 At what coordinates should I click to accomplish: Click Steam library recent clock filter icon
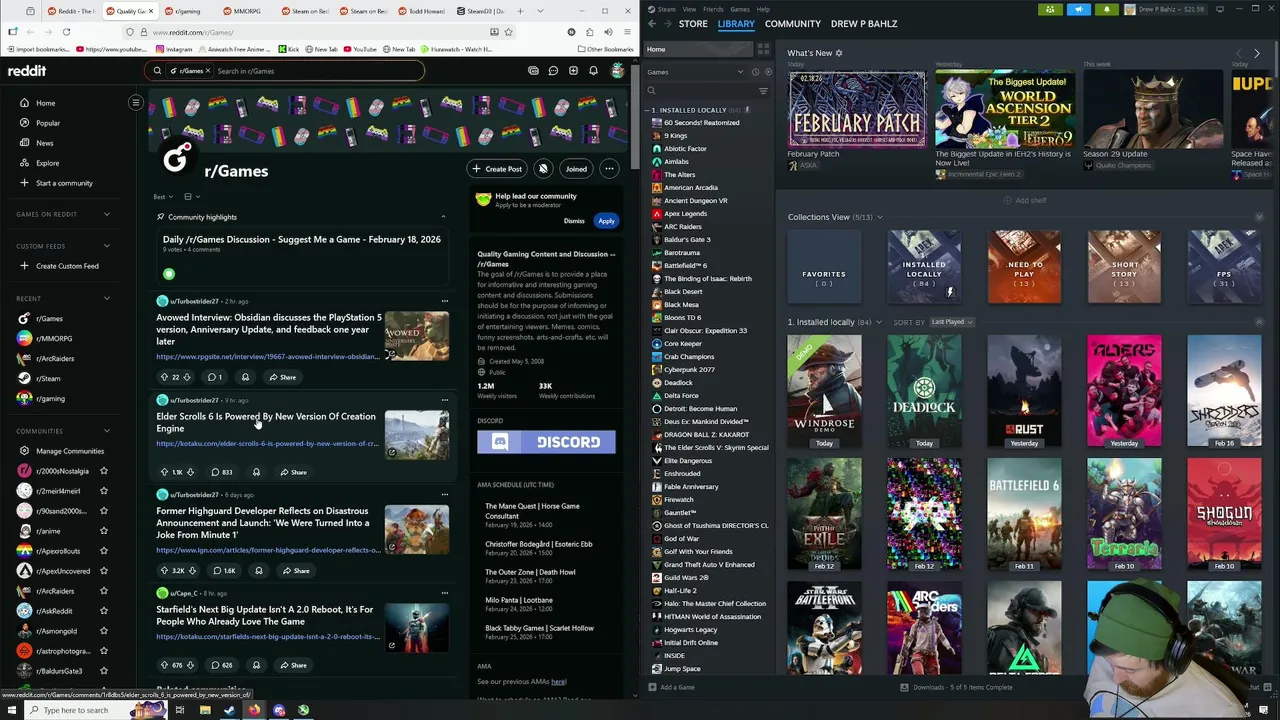tap(756, 72)
